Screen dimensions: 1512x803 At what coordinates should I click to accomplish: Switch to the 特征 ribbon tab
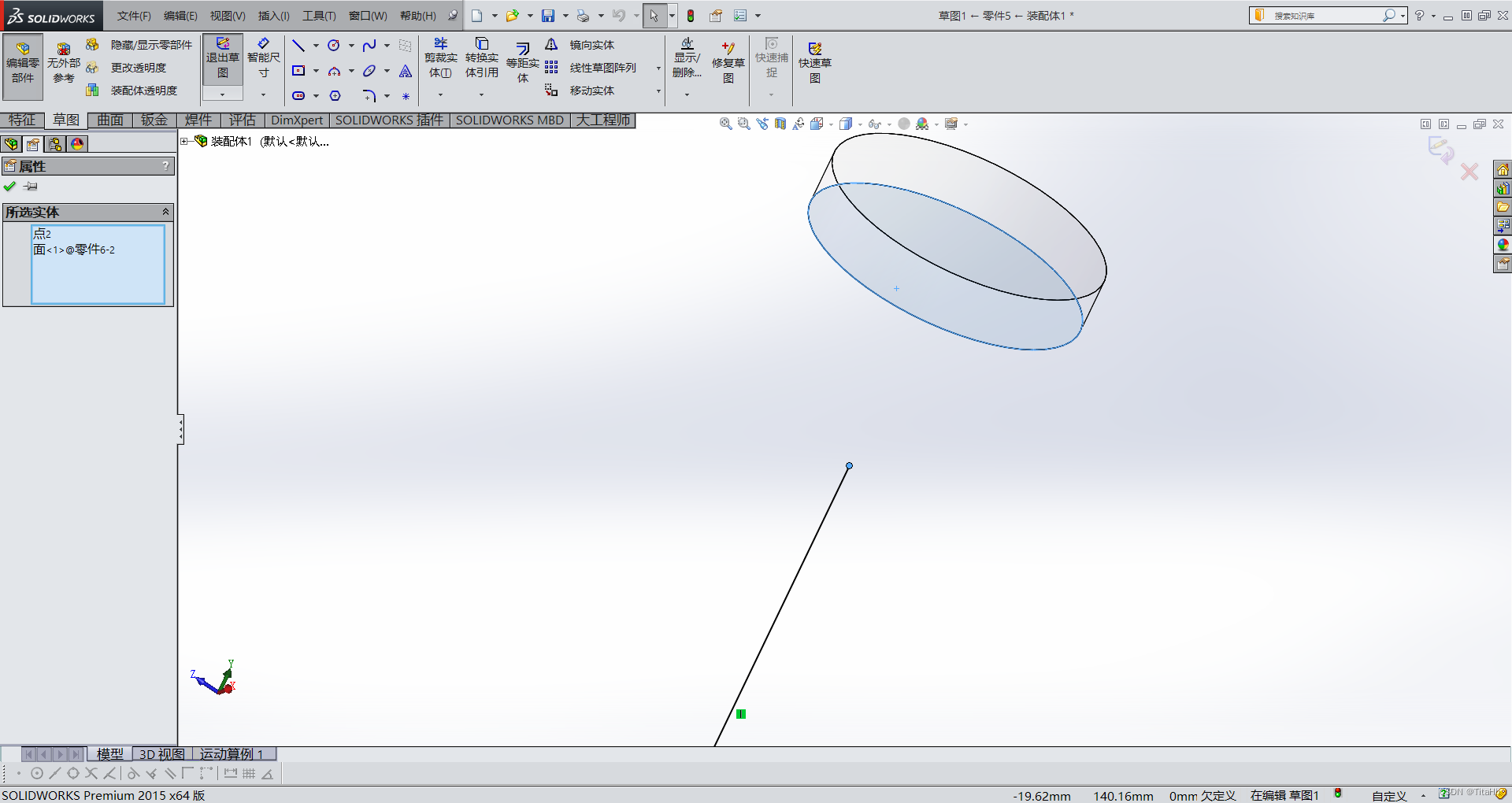pos(22,120)
